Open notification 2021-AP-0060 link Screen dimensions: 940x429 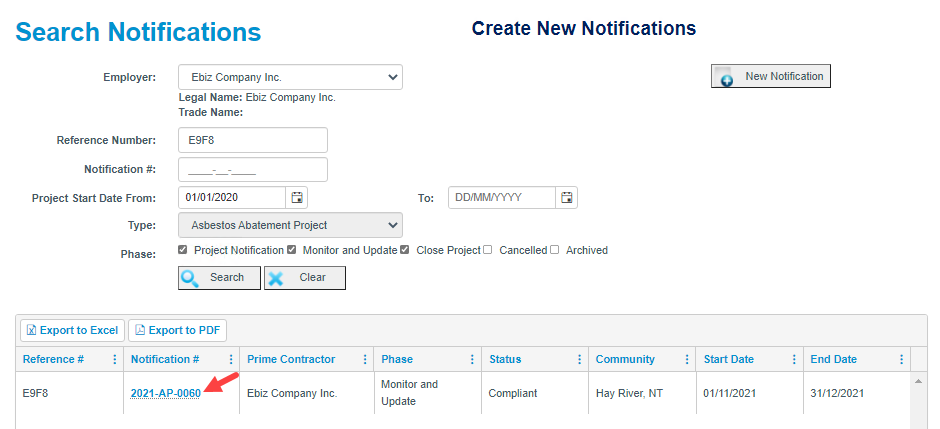tap(165, 394)
